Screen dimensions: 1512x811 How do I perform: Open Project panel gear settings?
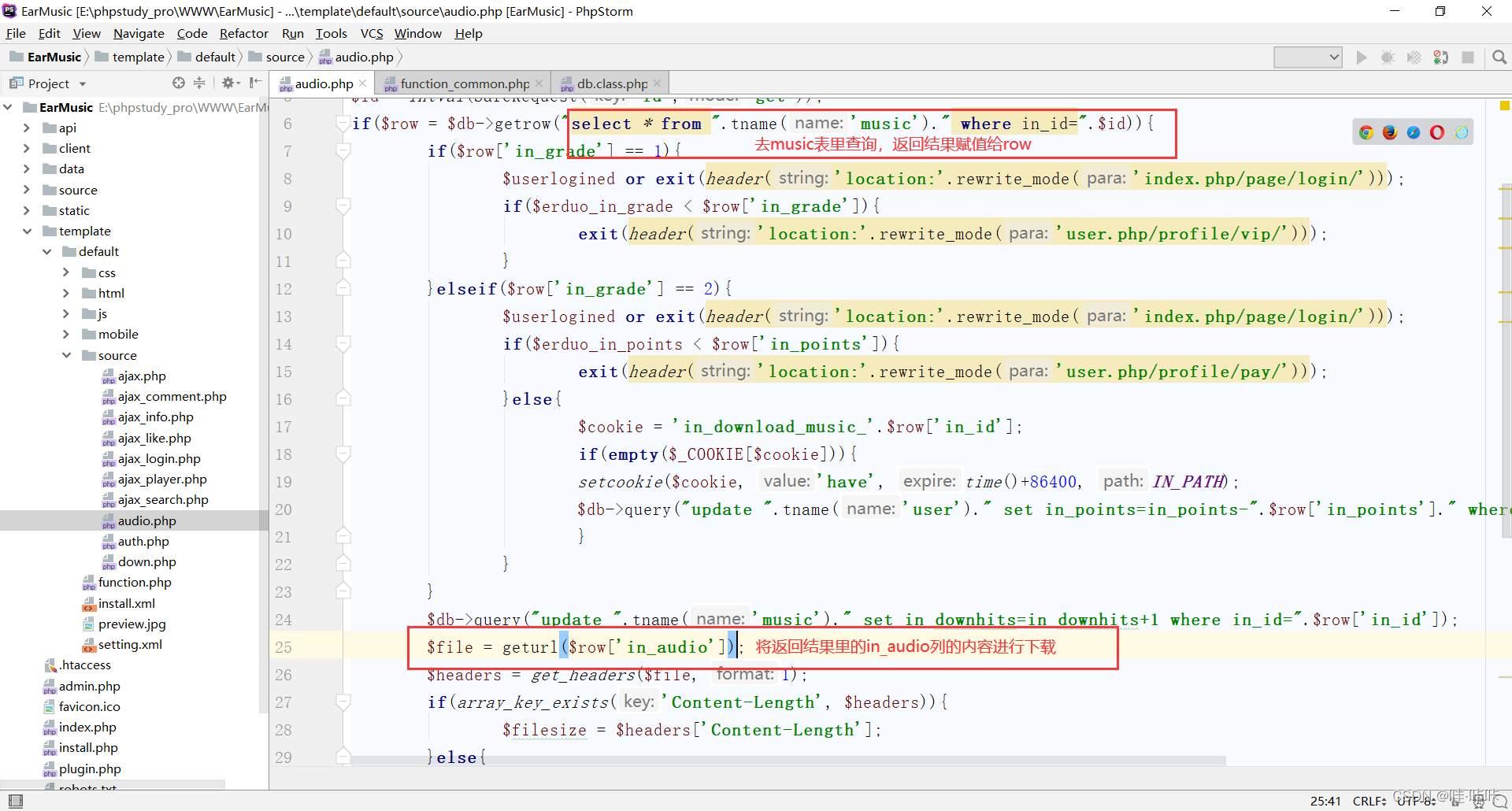tap(228, 83)
